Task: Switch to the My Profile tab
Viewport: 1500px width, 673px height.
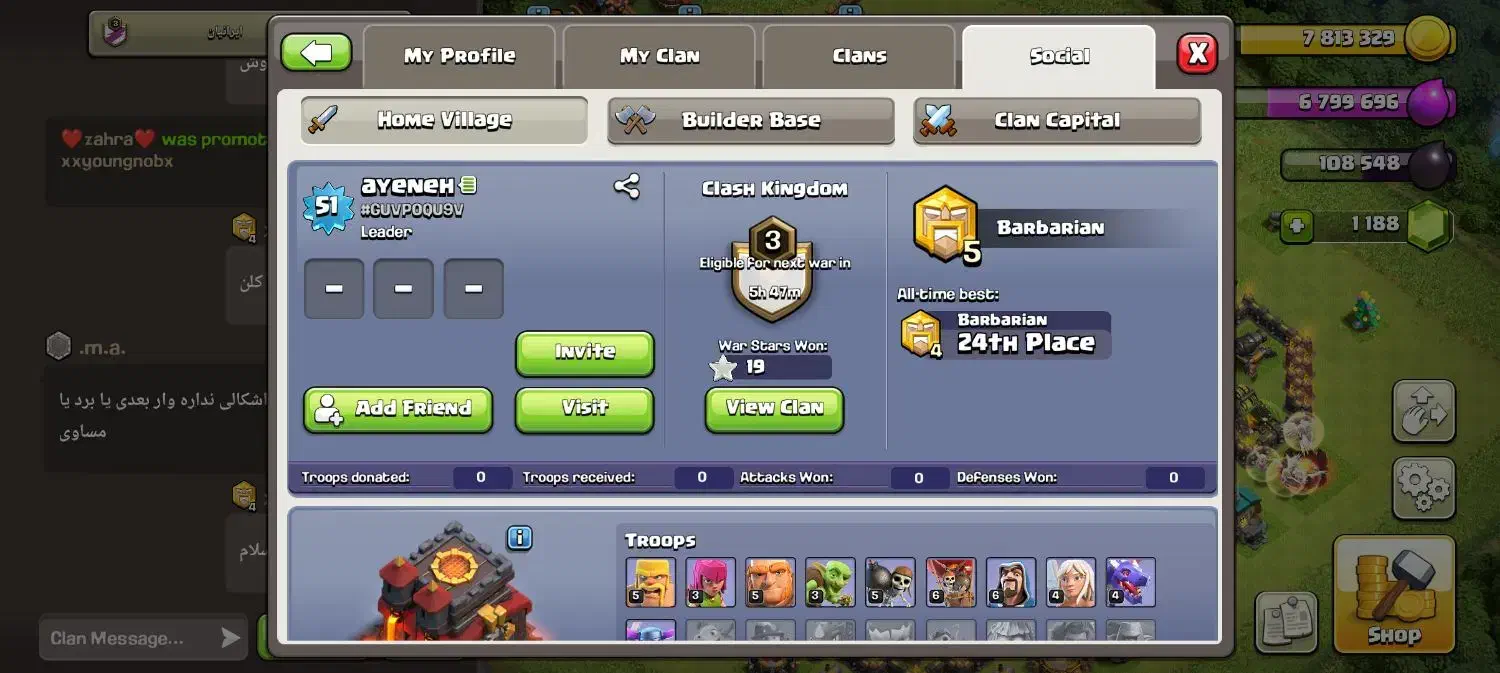Action: tap(459, 57)
